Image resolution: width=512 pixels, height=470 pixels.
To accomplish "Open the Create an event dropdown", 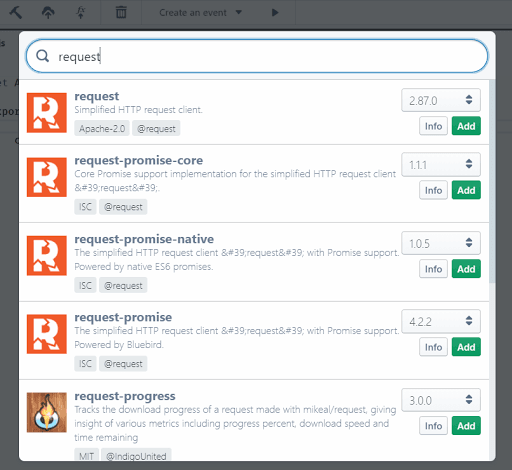I will (200, 13).
